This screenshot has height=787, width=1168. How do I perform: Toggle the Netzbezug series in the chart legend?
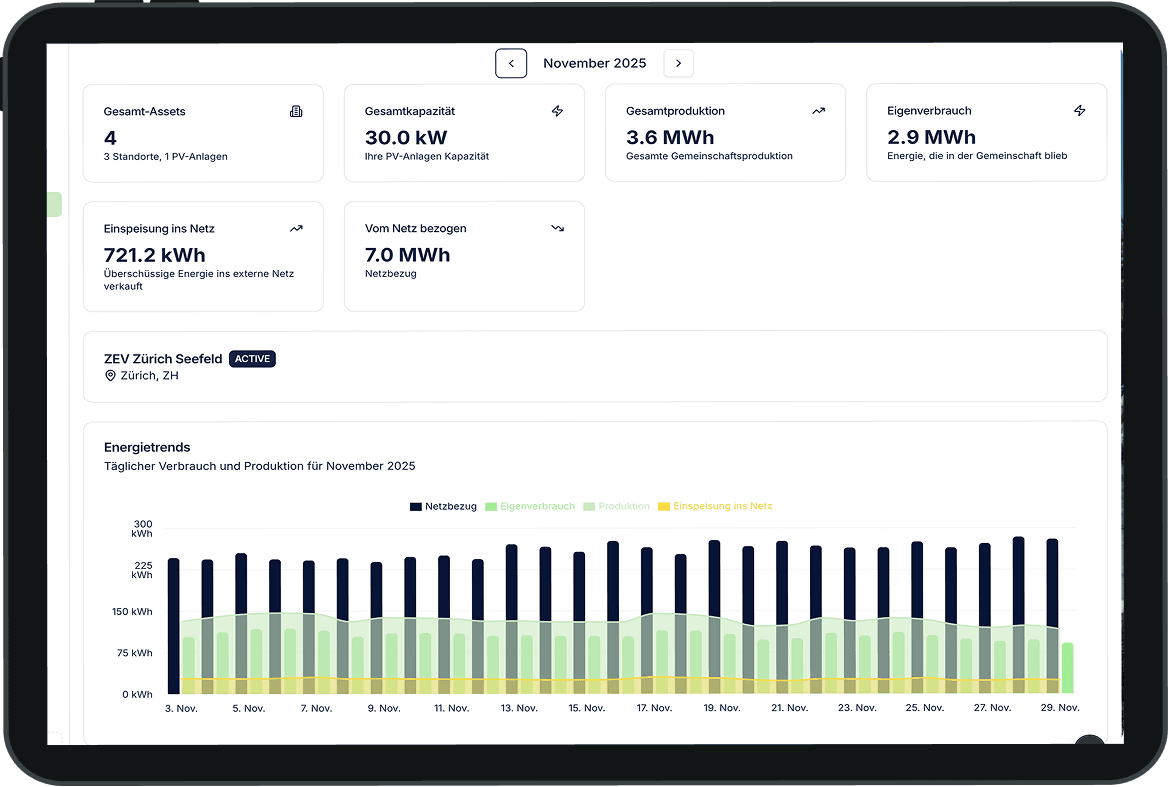pyautogui.click(x=443, y=506)
